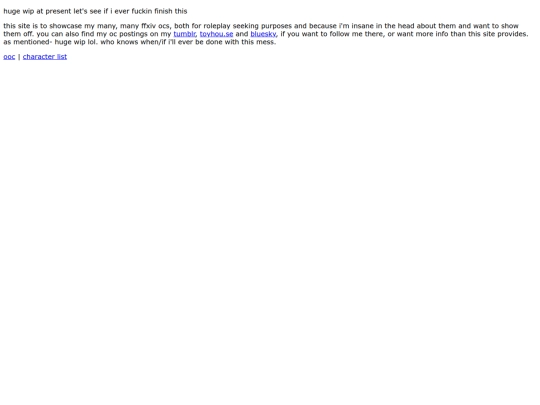Visit the bluesky link
The image size is (540, 405).
click(x=263, y=34)
